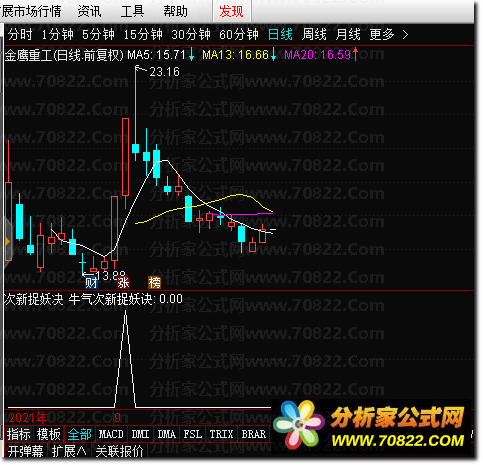Switch to the 月线 monthly period
The height and width of the screenshot is (465, 483).
(348, 35)
